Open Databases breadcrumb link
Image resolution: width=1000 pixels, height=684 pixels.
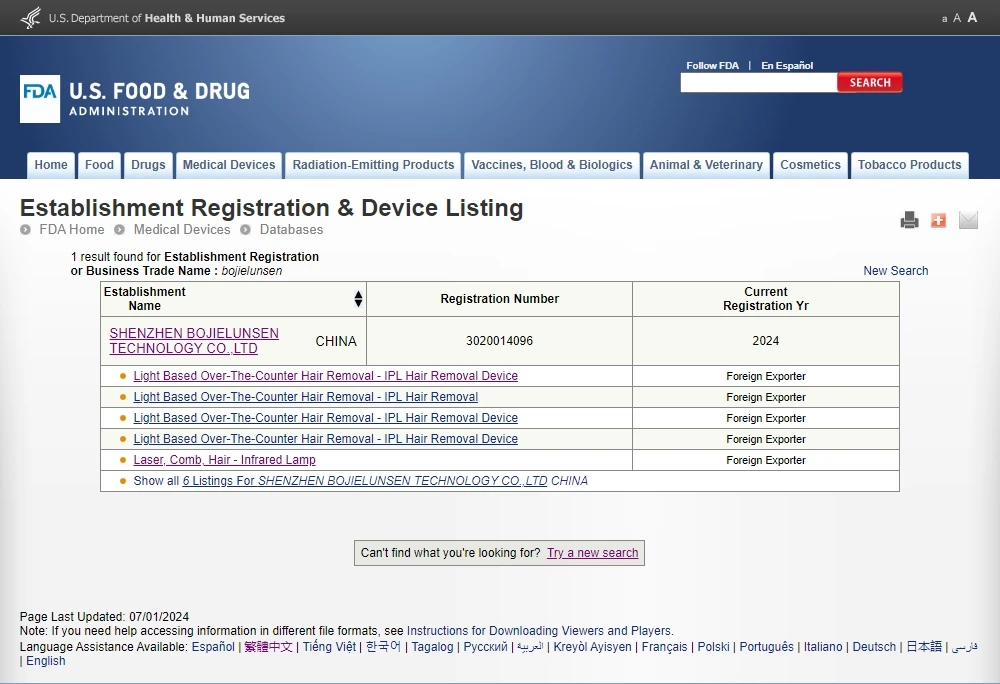click(291, 230)
